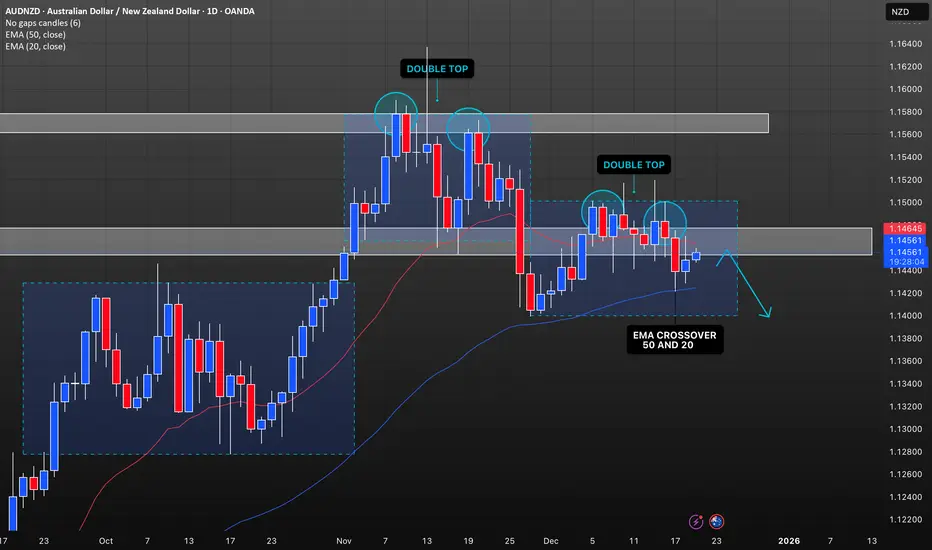Click the 11 date label on time axis
This screenshot has height=550, width=932.
coord(634,541)
